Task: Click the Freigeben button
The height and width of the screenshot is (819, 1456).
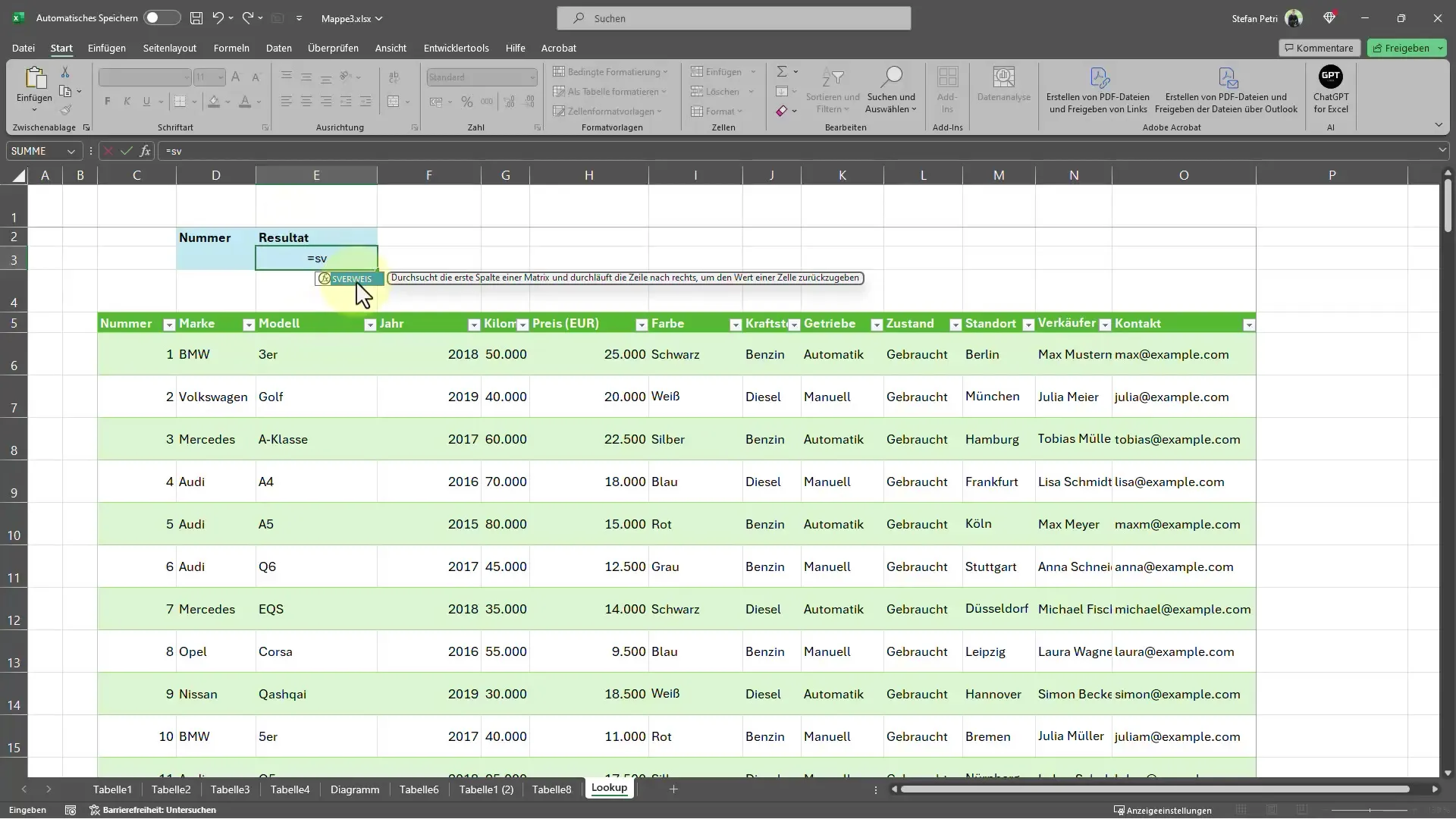Action: (x=1406, y=47)
